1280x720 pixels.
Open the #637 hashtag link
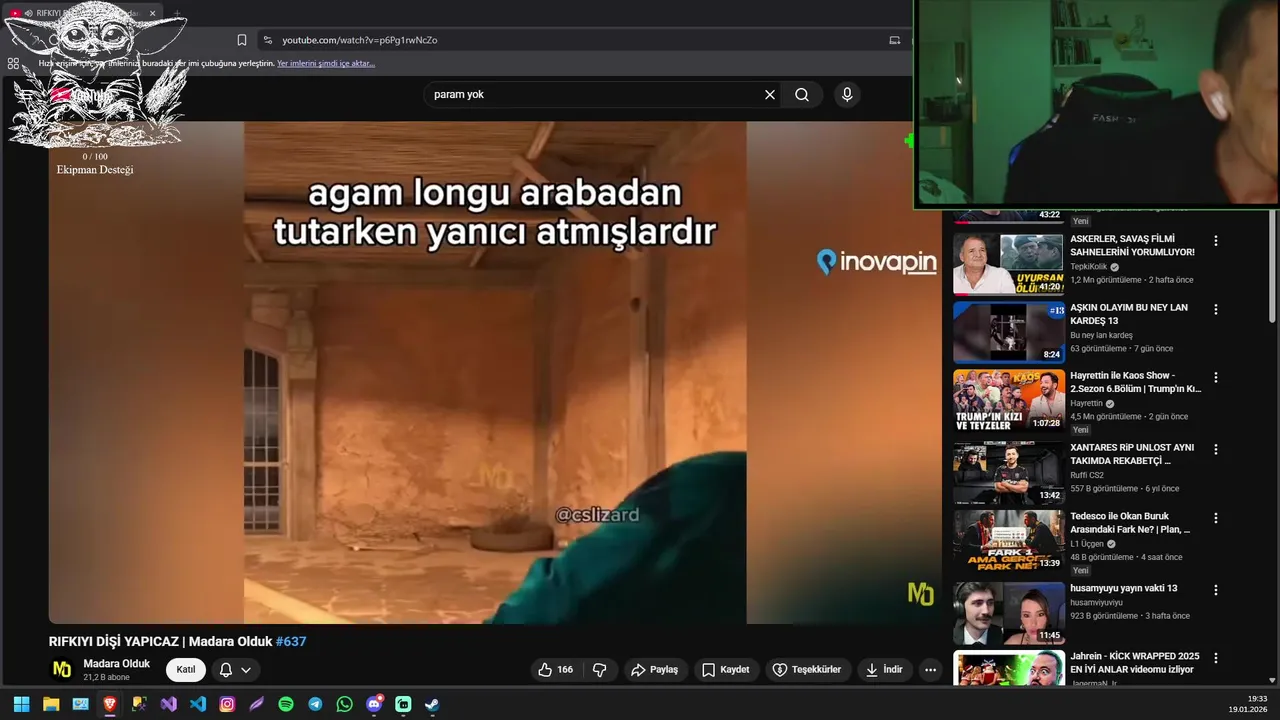(x=291, y=642)
